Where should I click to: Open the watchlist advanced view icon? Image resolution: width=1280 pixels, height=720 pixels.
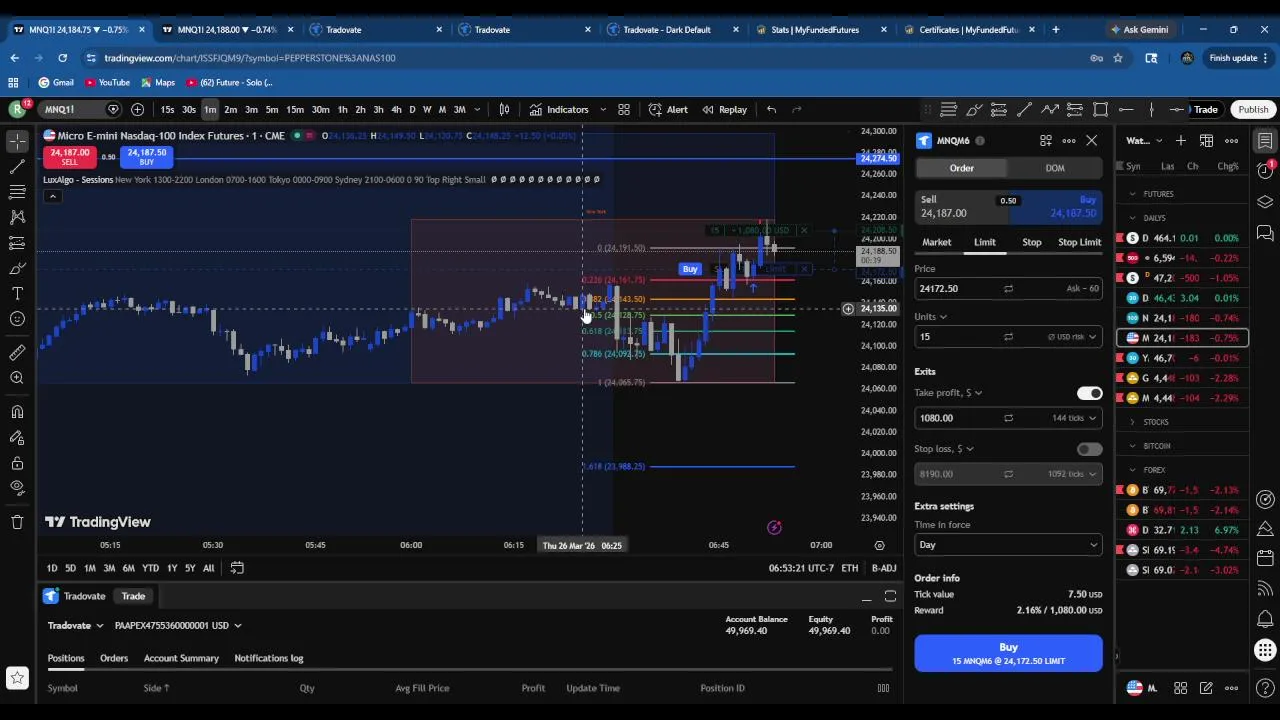pos(1206,141)
